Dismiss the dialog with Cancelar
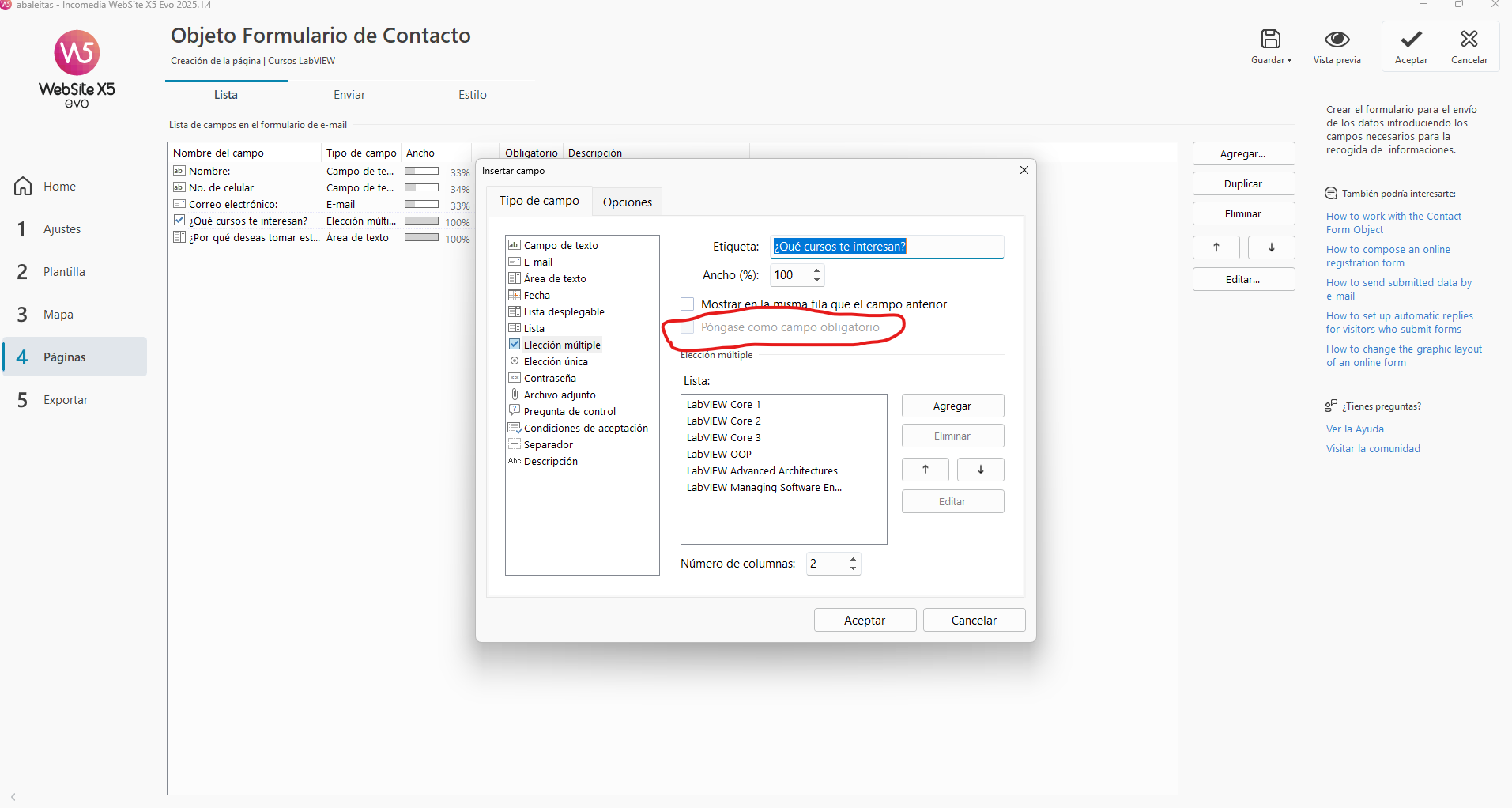The width and height of the screenshot is (1512, 808). [x=974, y=621]
